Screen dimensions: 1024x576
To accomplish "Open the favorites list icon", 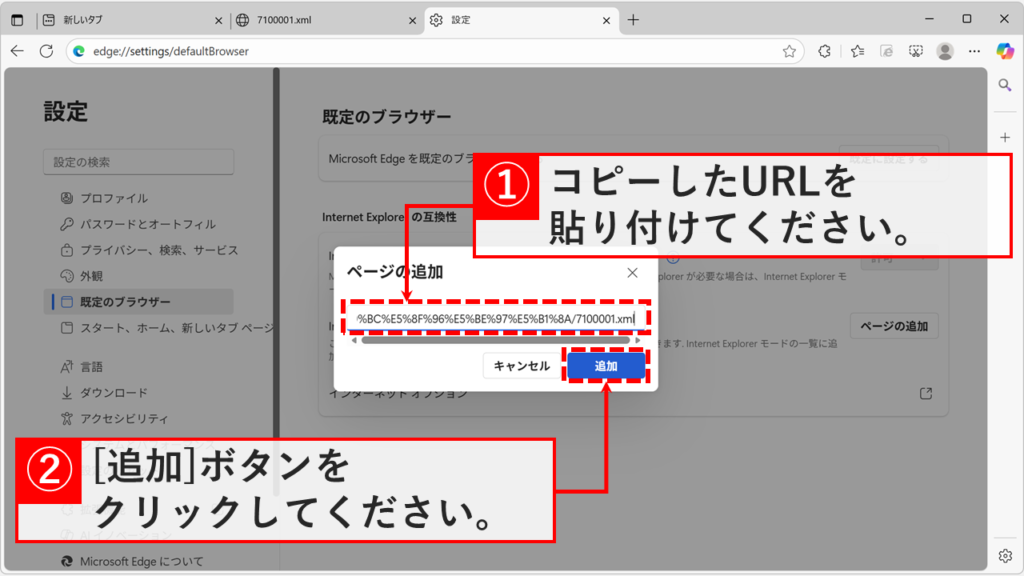I will (855, 51).
